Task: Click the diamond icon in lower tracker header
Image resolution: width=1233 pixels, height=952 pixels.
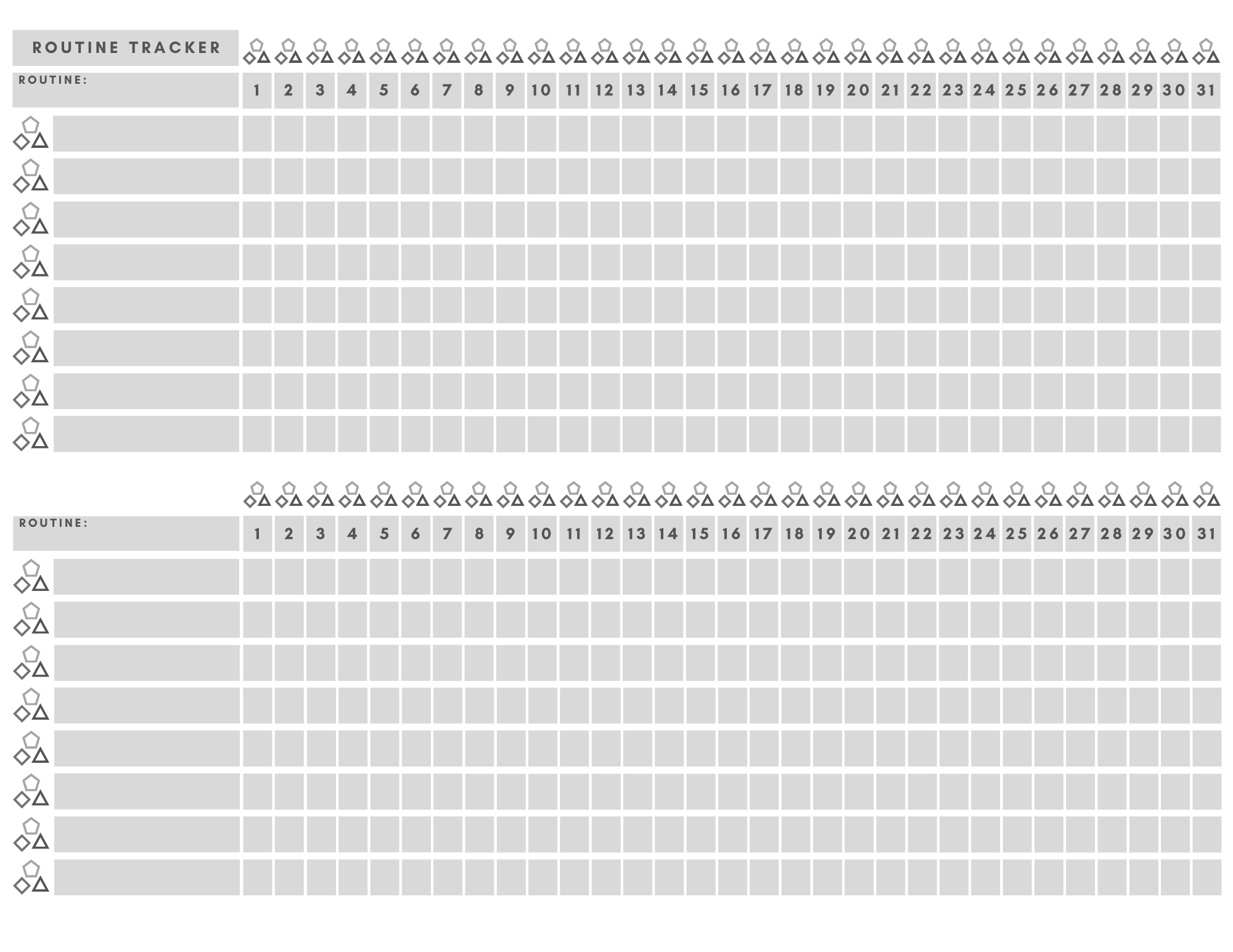Action: click(247, 501)
